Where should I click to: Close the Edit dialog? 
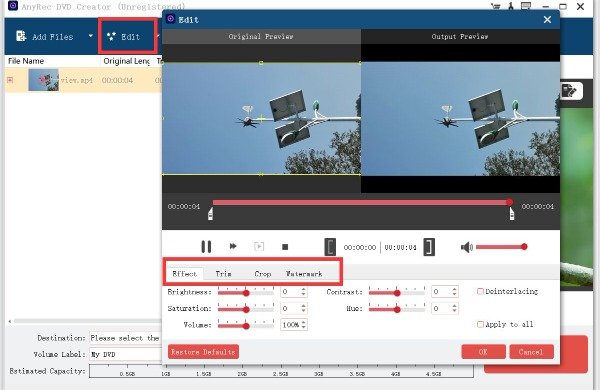(x=547, y=20)
